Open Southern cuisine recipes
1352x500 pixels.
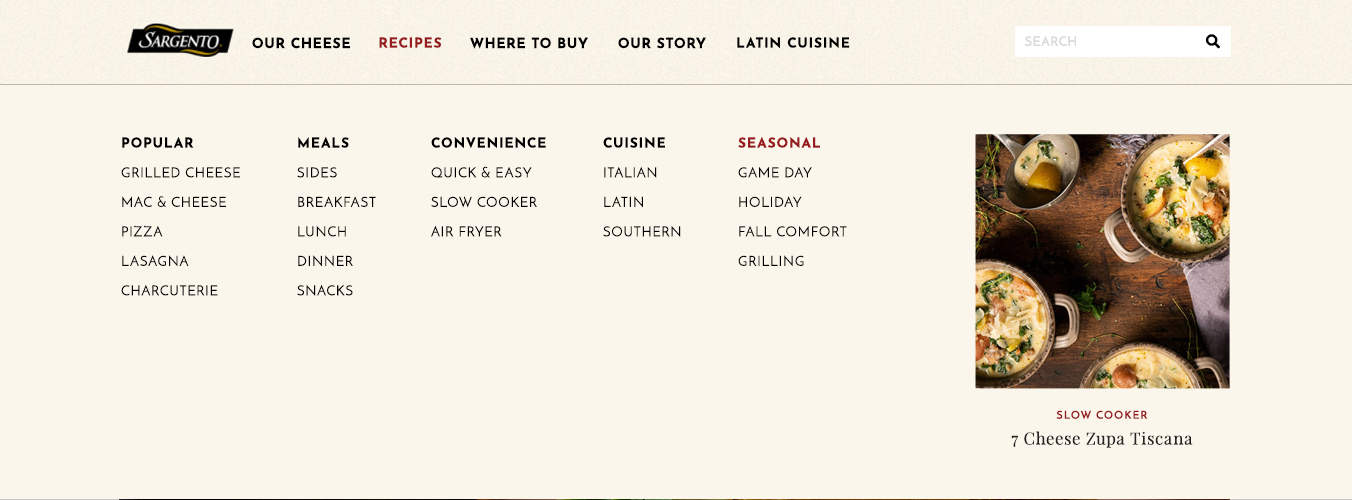coord(642,232)
